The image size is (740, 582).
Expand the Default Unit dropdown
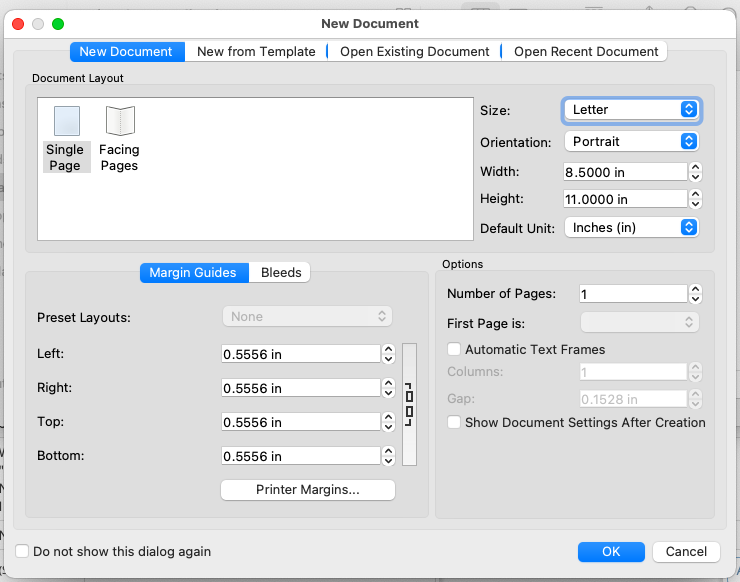coord(631,228)
